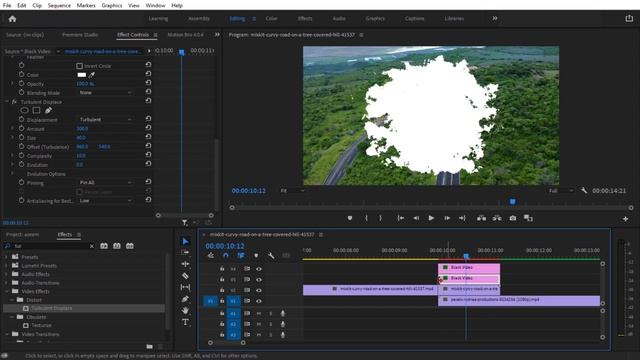
Task: Add marker in Program Monitor
Action: point(350,218)
